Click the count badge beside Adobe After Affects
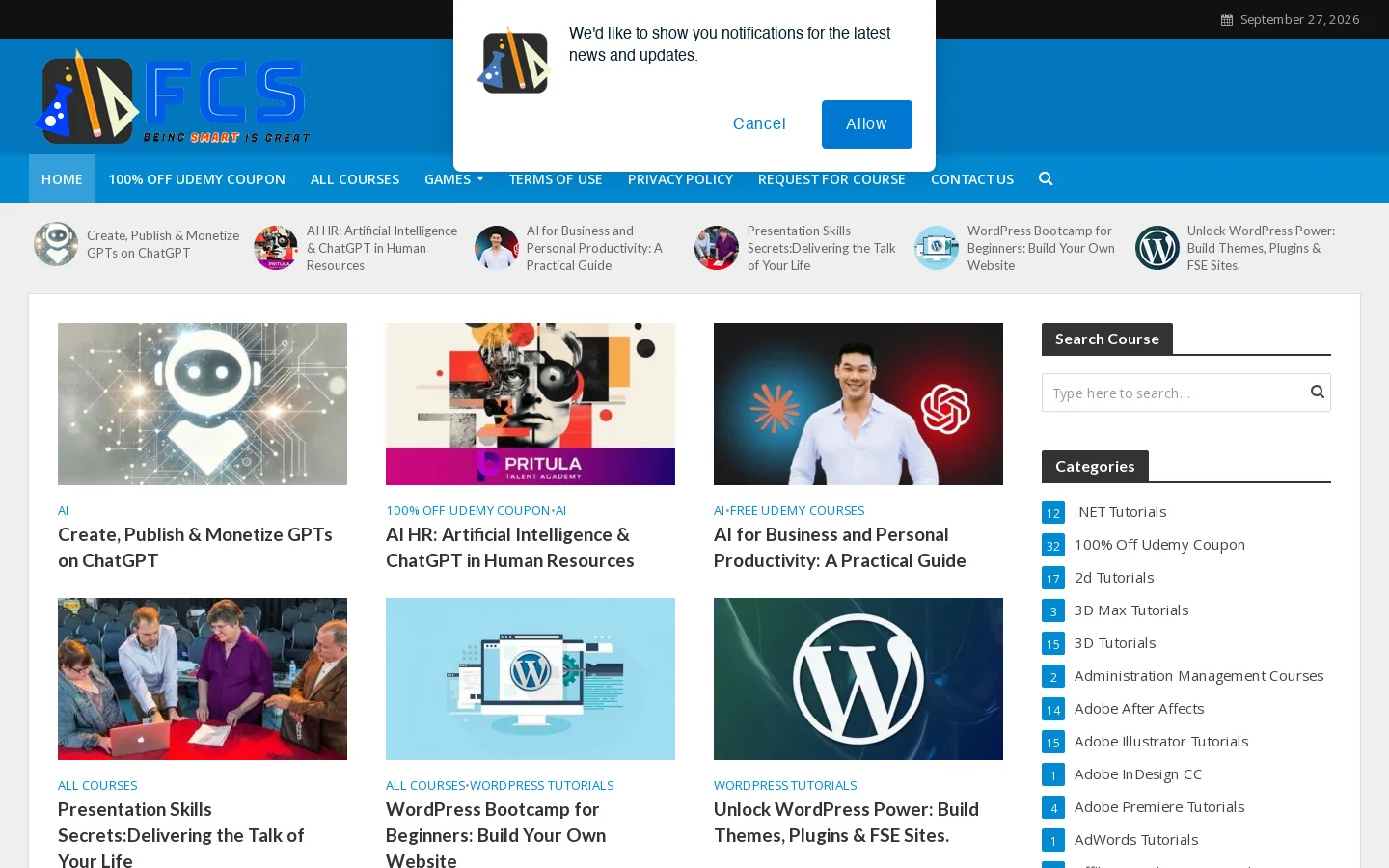 (1053, 709)
